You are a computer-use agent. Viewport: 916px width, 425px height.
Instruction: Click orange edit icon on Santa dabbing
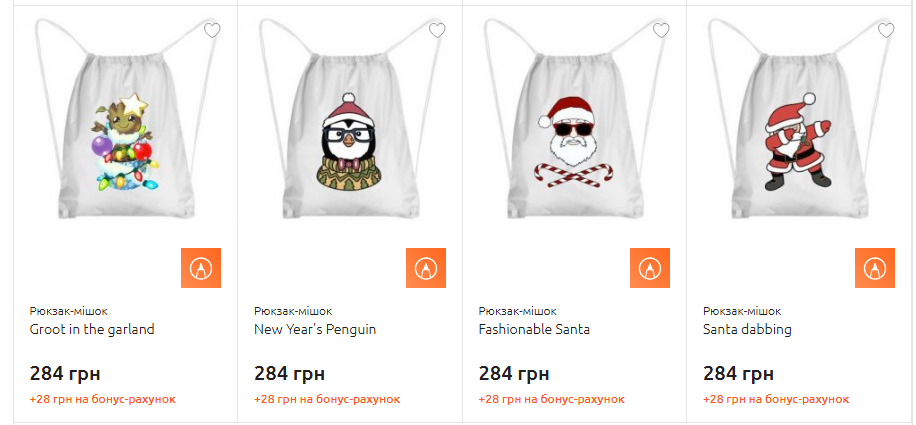tap(875, 268)
